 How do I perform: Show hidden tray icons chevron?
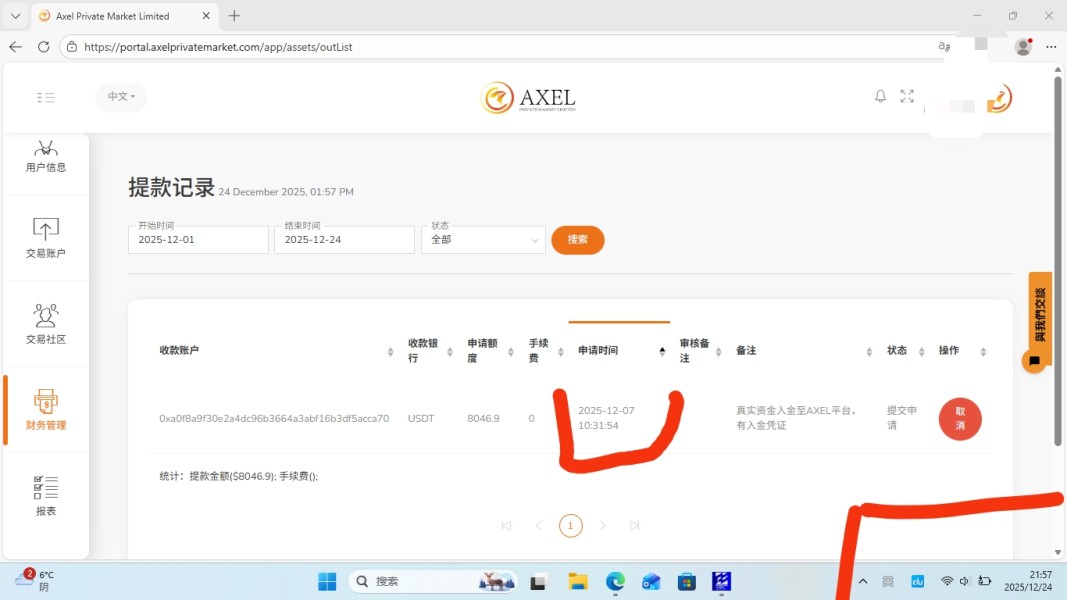[x=863, y=581]
